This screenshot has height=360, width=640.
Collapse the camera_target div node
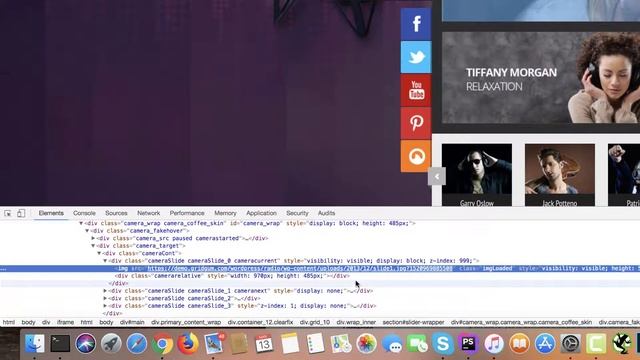(x=93, y=246)
